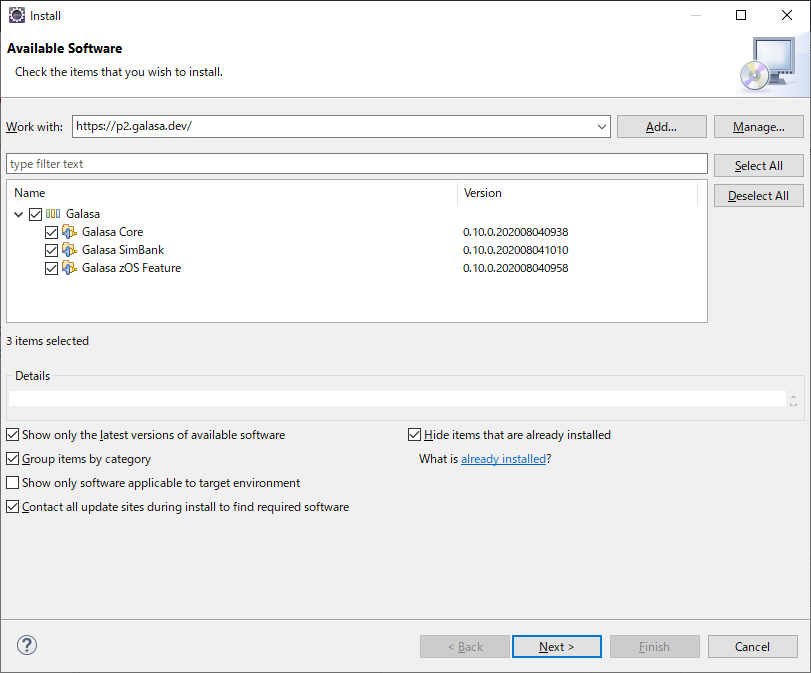Select the Galasa Core row name

click(112, 232)
